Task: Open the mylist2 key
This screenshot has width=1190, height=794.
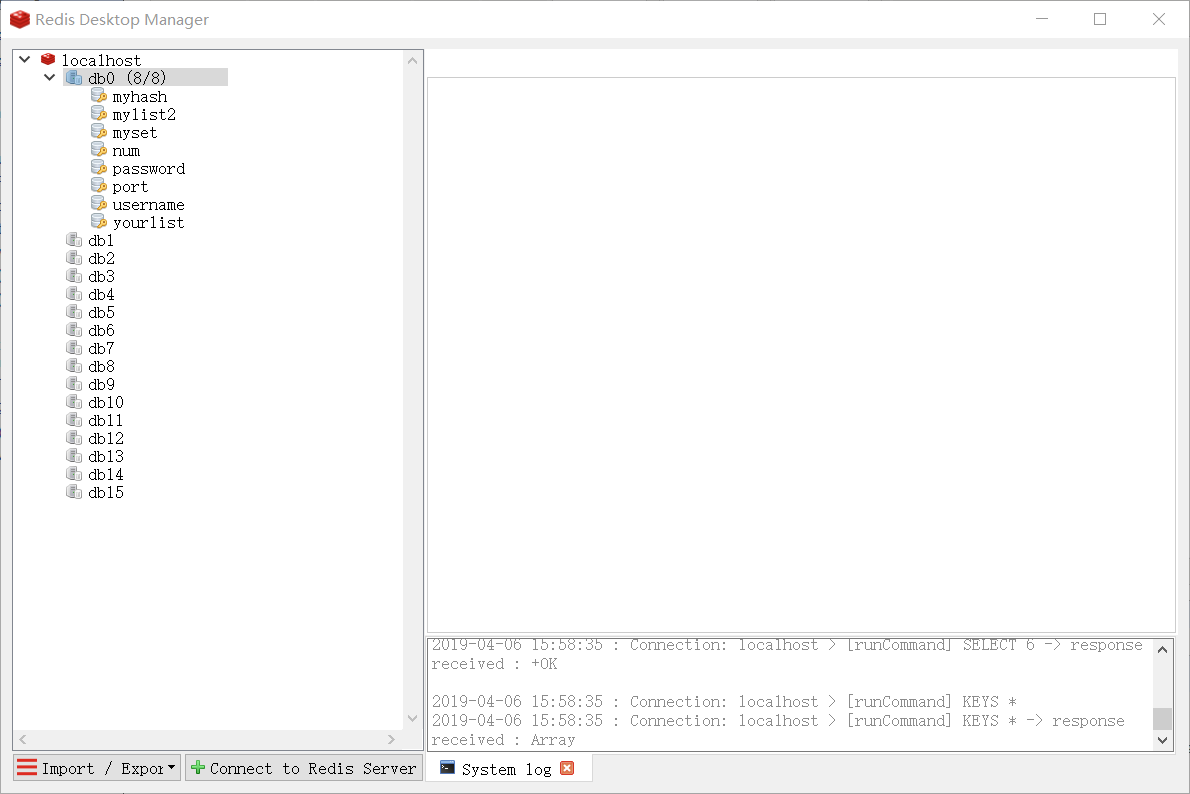Action: tap(144, 115)
